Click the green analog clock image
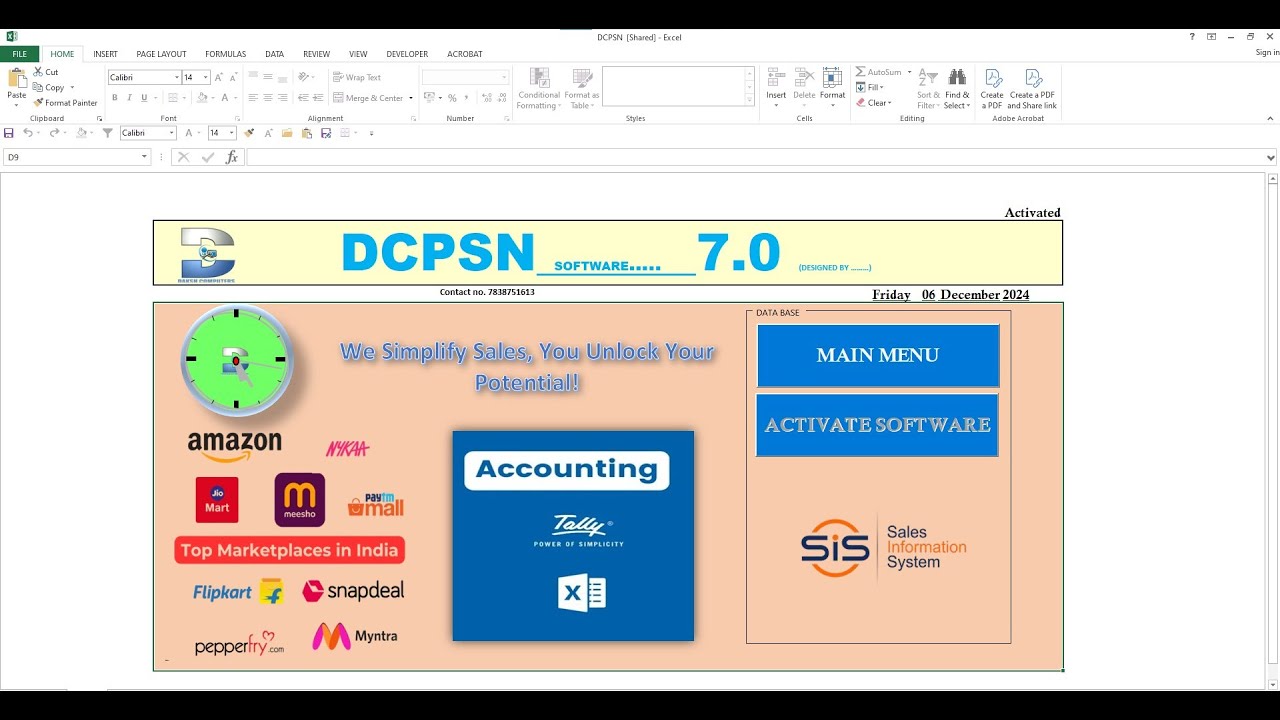The height and width of the screenshot is (720, 1280). pos(237,360)
